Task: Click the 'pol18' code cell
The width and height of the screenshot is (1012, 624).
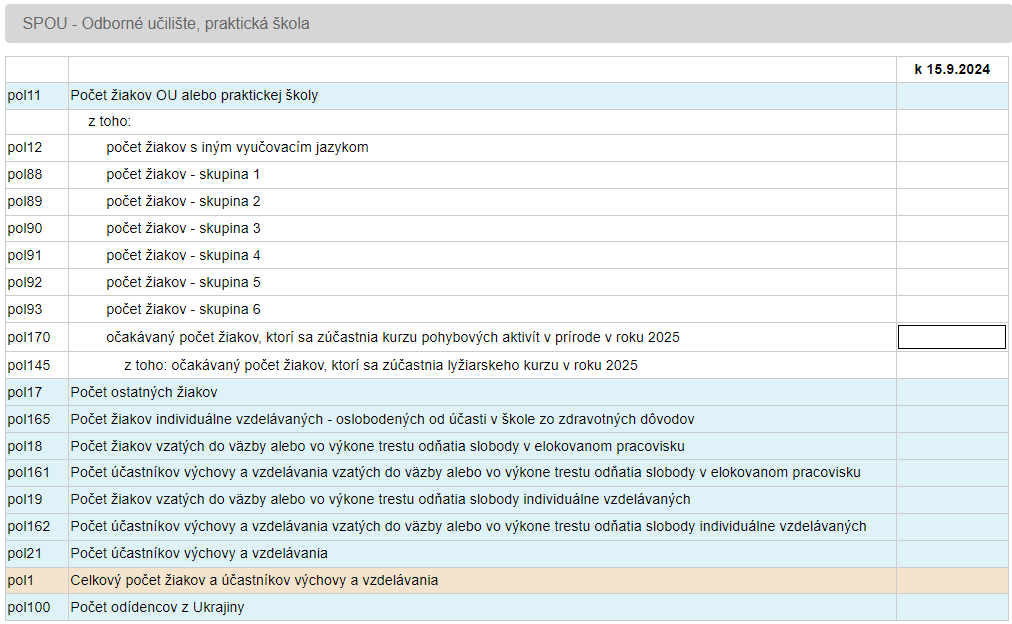Action: [x=37, y=447]
